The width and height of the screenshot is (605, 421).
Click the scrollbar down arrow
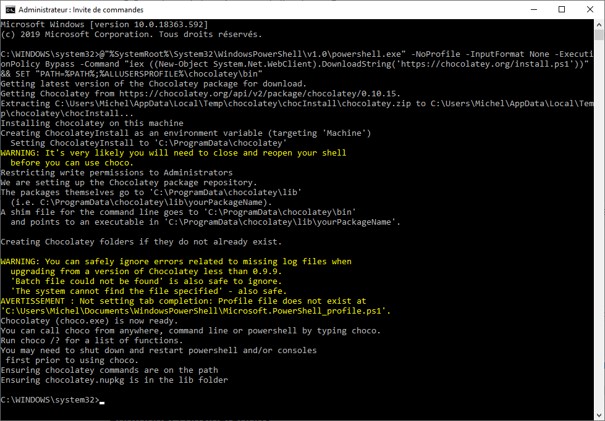(x=598, y=414)
